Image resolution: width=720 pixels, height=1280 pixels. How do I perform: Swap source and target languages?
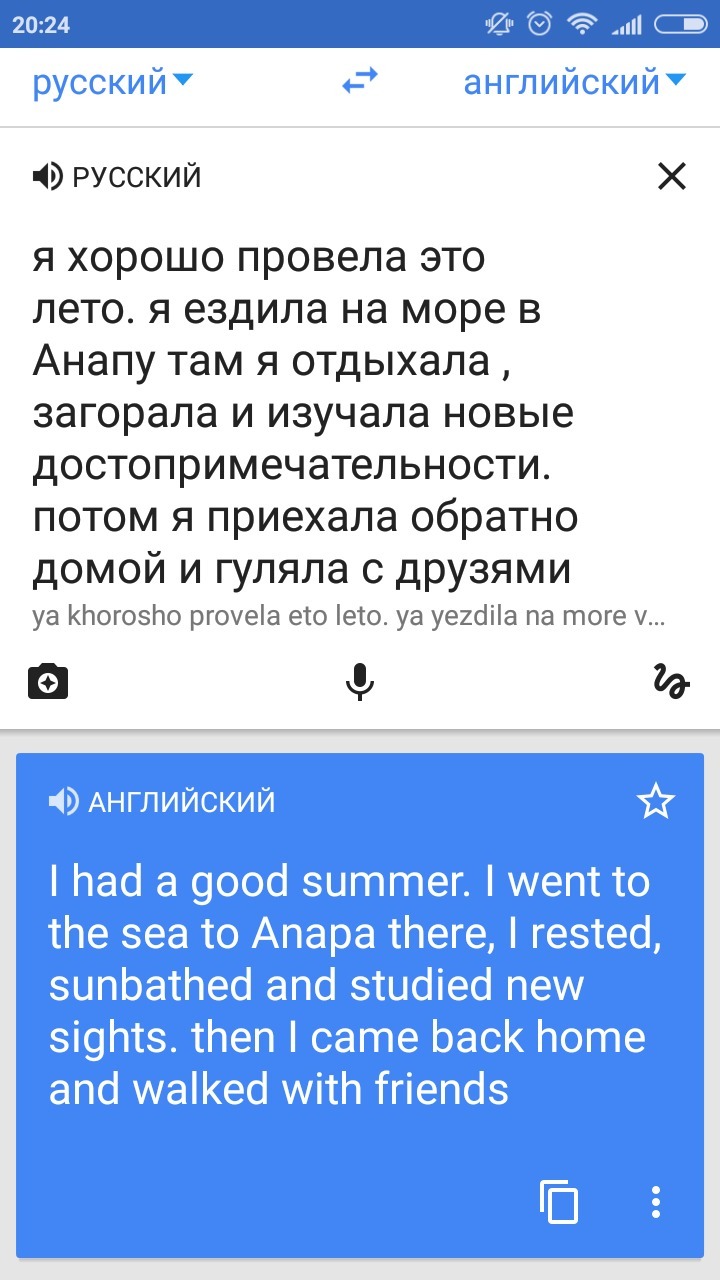360,83
